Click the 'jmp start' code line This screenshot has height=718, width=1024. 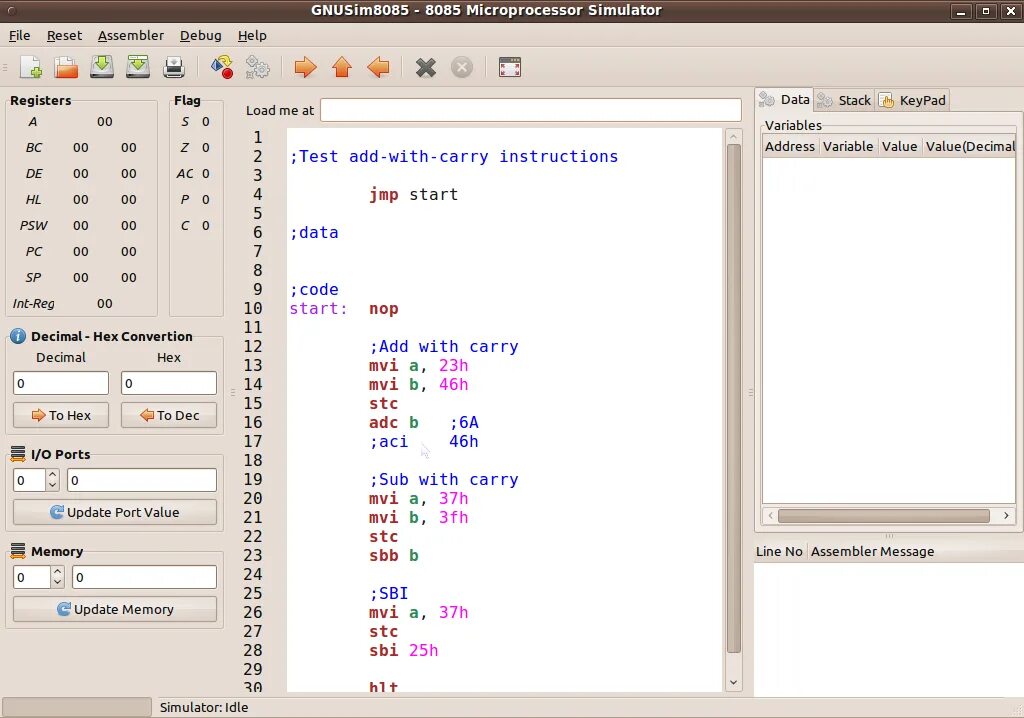(413, 195)
